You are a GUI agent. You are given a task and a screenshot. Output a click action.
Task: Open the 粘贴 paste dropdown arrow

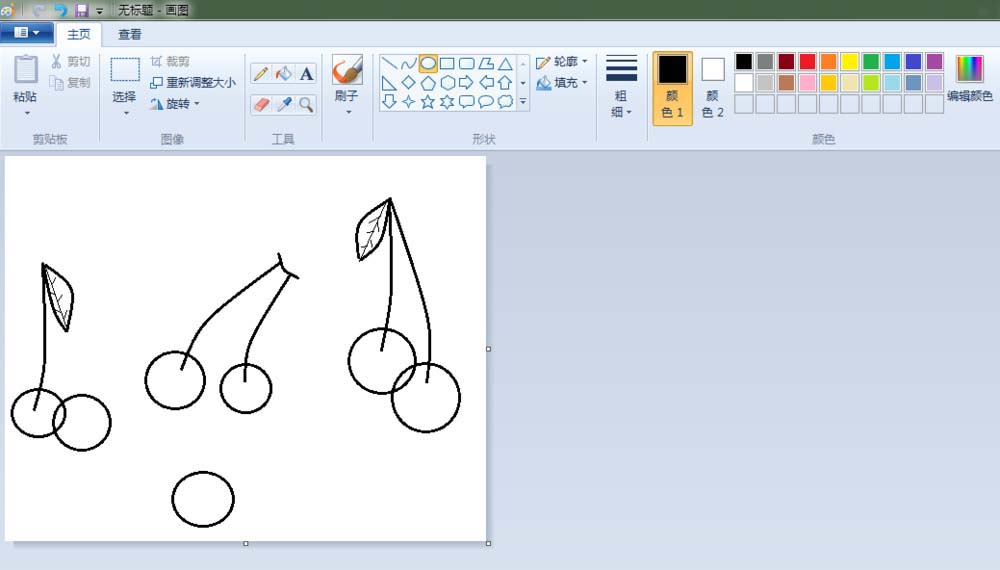27,113
